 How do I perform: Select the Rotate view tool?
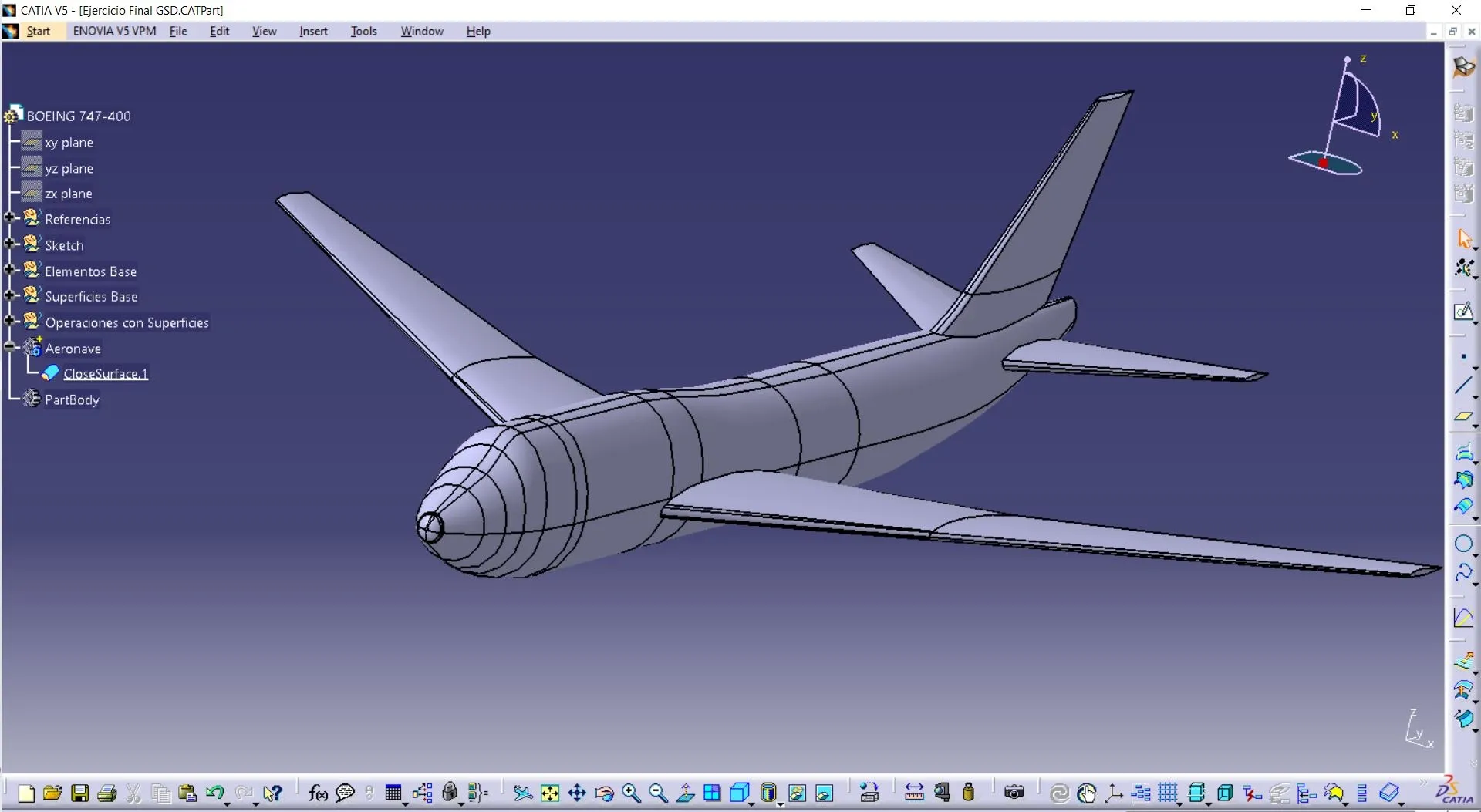pos(604,793)
